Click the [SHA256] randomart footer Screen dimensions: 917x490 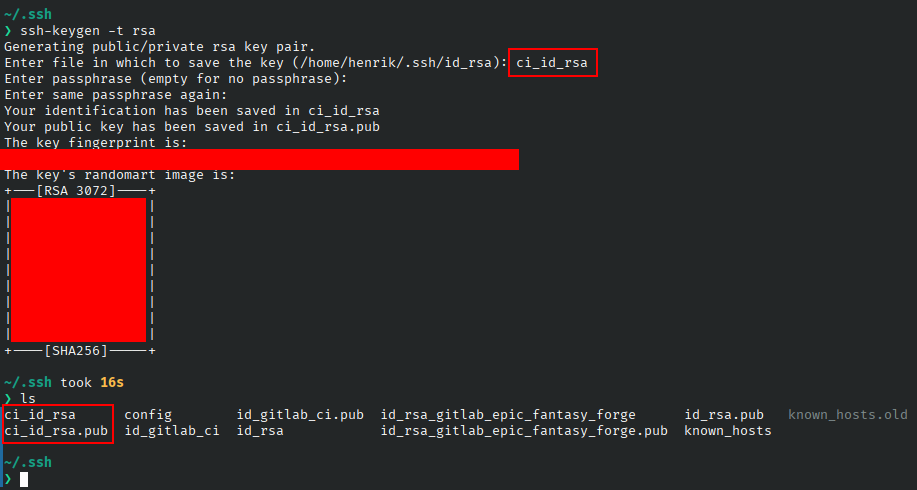(76, 351)
